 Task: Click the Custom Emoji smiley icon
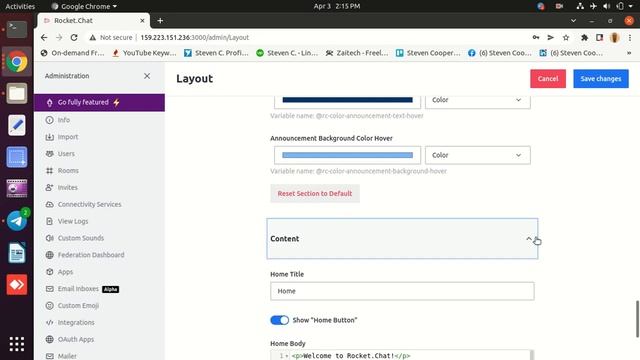coord(49,306)
